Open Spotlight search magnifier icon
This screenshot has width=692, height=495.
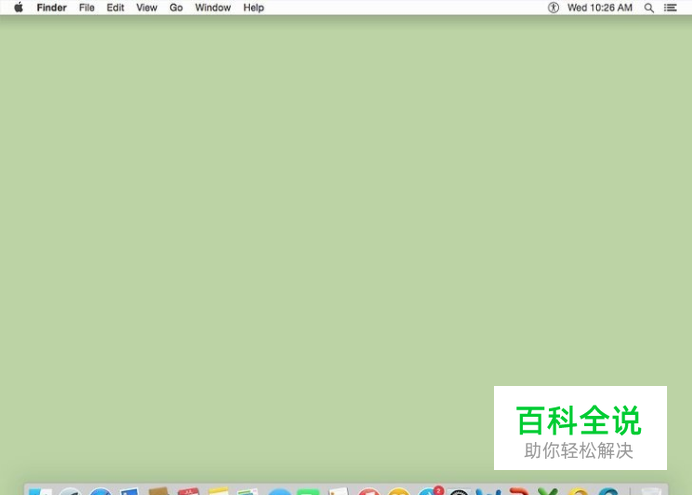[x=649, y=8]
